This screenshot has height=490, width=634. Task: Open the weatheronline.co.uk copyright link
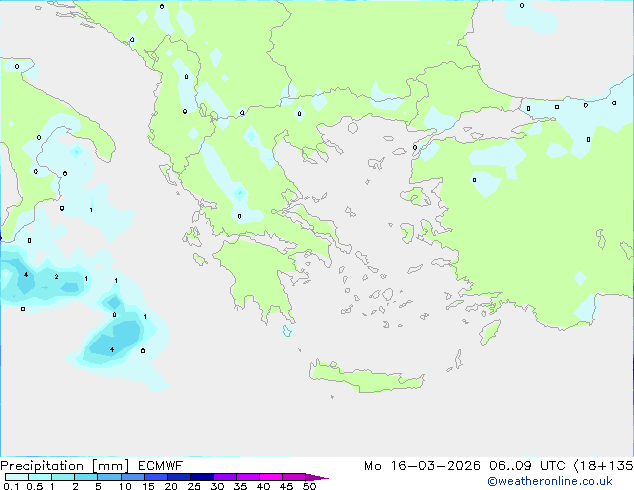pyautogui.click(x=549, y=481)
